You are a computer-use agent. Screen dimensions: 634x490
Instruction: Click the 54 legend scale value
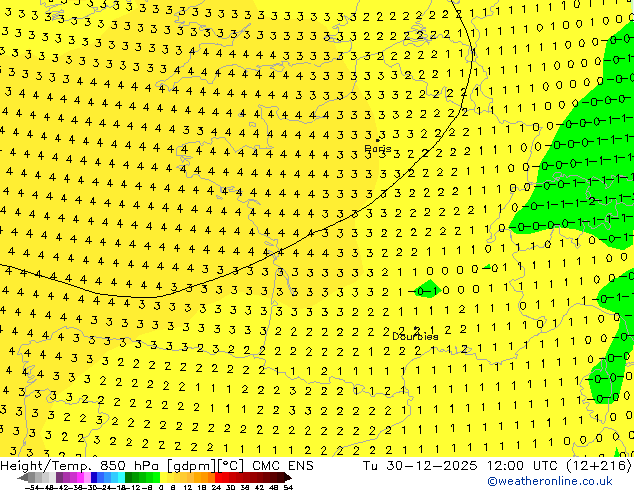point(288,487)
